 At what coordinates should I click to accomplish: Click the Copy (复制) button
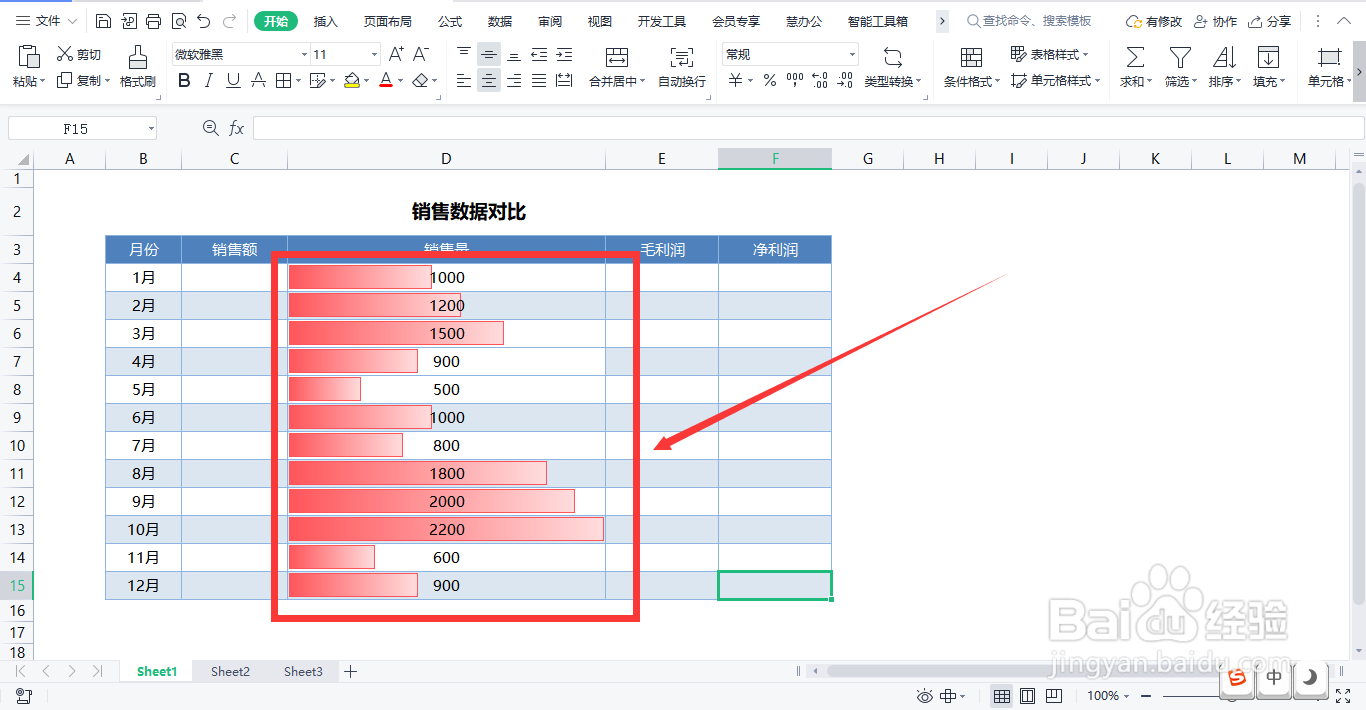[x=79, y=81]
